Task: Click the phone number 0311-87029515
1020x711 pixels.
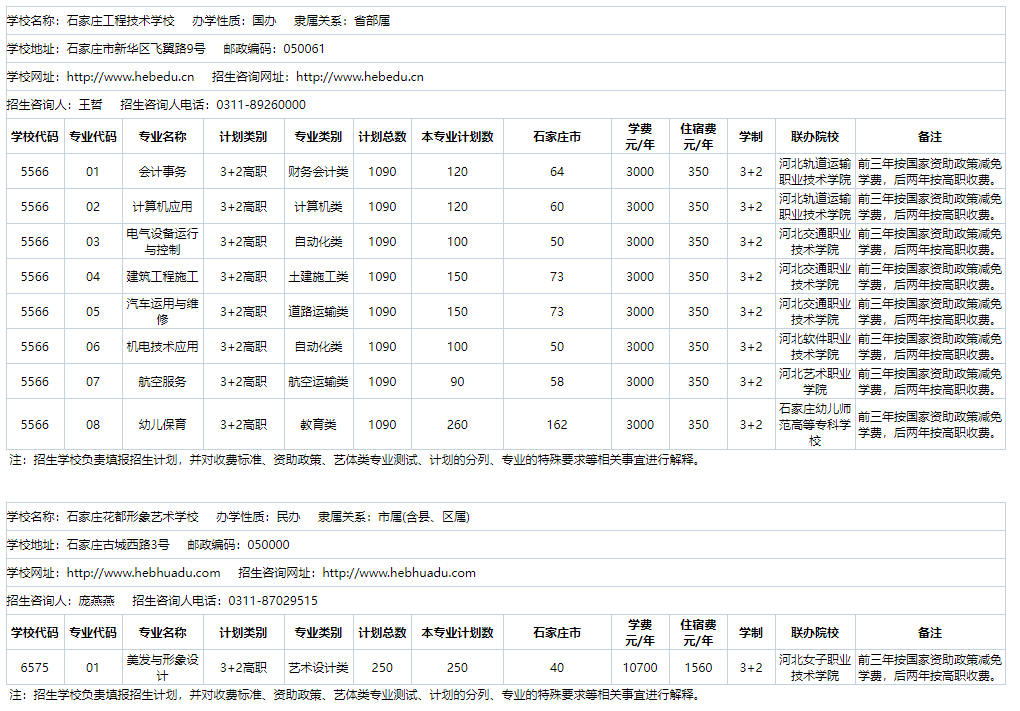Action: [273, 601]
